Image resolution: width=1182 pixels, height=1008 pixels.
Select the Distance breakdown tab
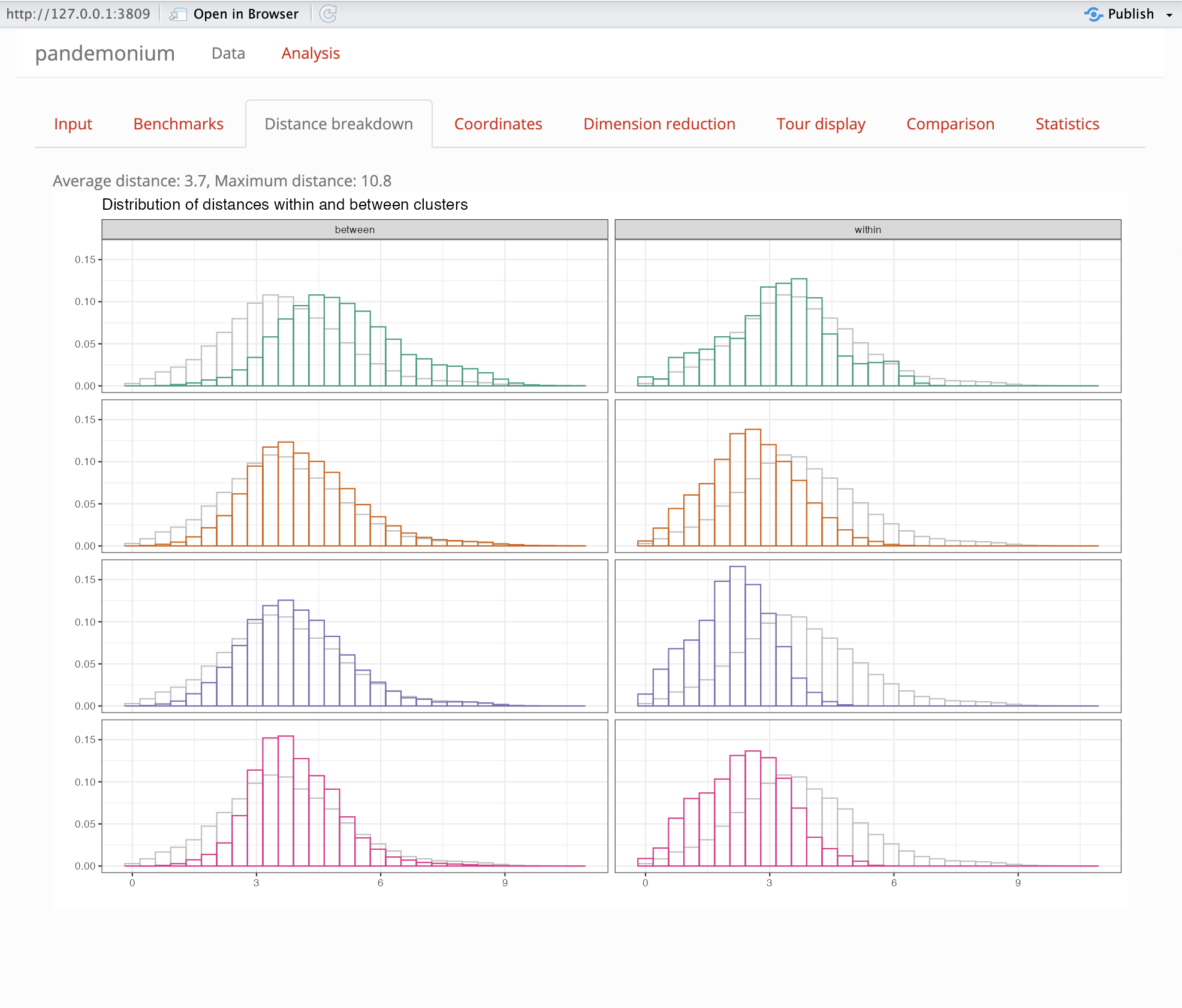(x=339, y=124)
